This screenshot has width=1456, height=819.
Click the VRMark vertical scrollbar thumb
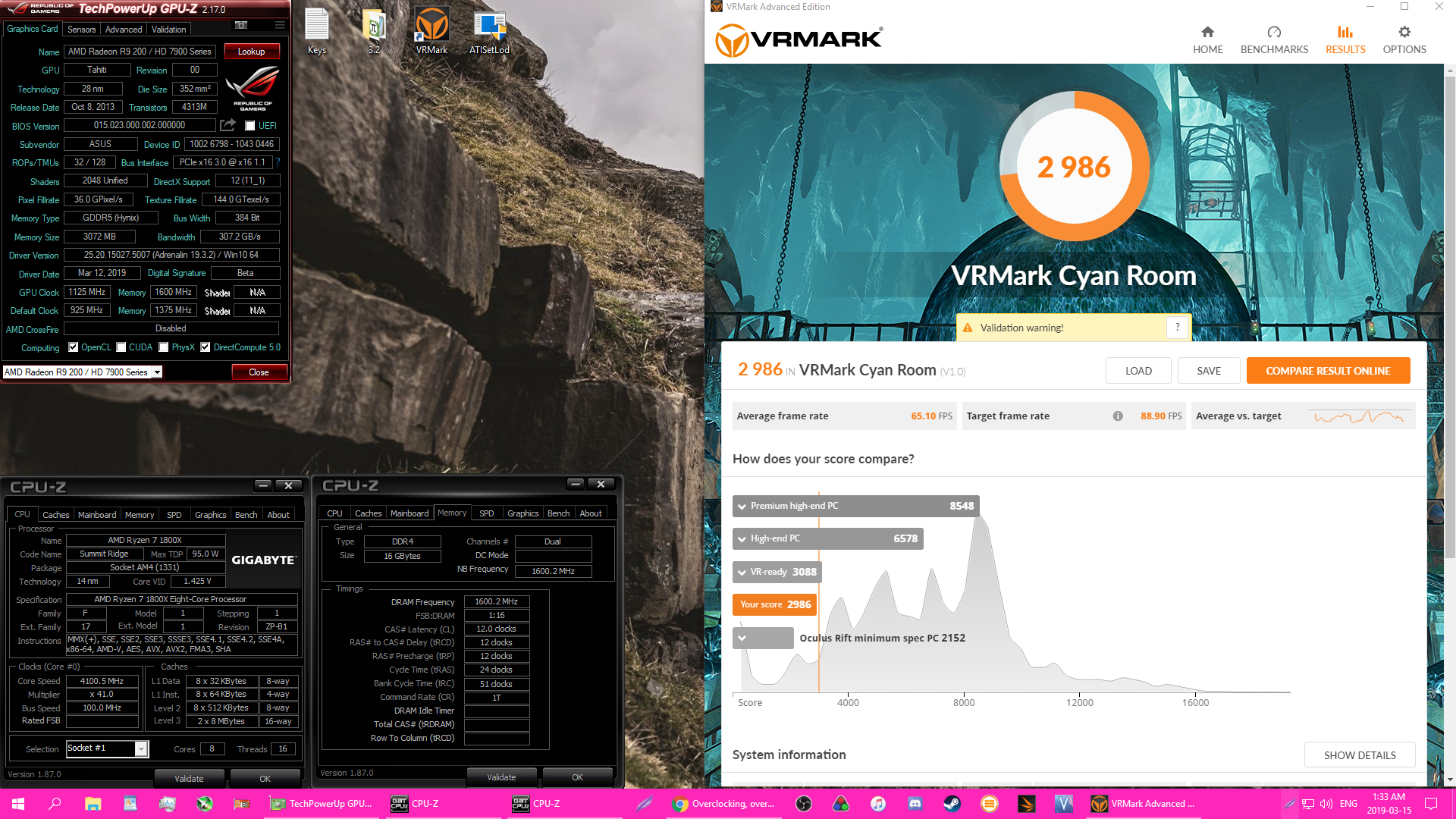[x=1449, y=318]
